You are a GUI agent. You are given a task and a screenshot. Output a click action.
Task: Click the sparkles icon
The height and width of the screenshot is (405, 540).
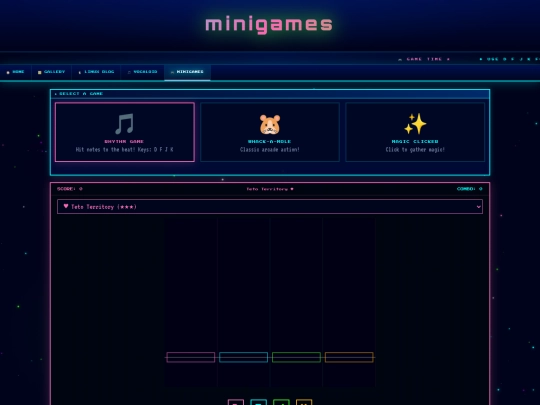point(415,124)
